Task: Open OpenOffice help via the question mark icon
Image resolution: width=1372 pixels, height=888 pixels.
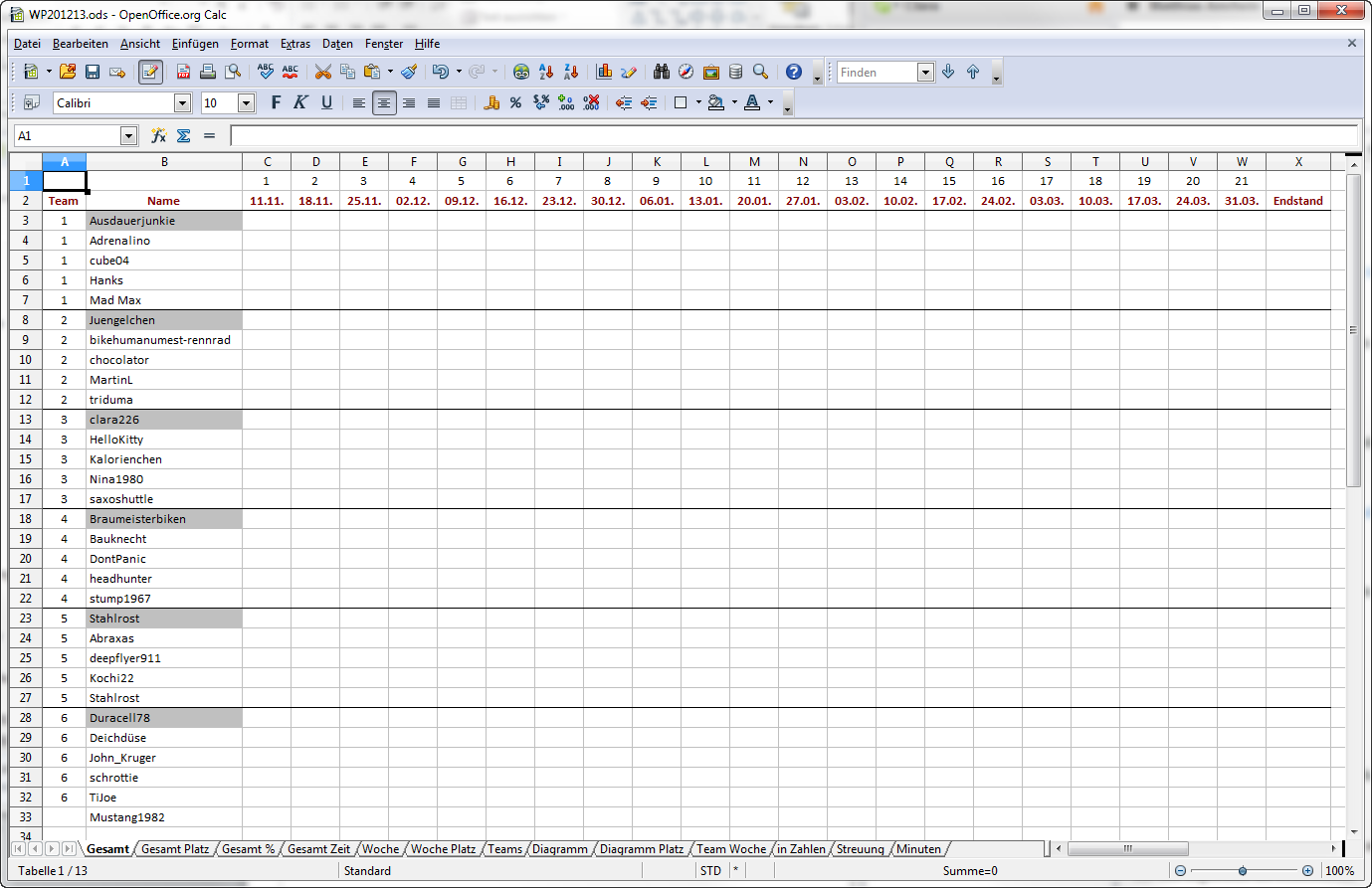Action: (x=794, y=72)
